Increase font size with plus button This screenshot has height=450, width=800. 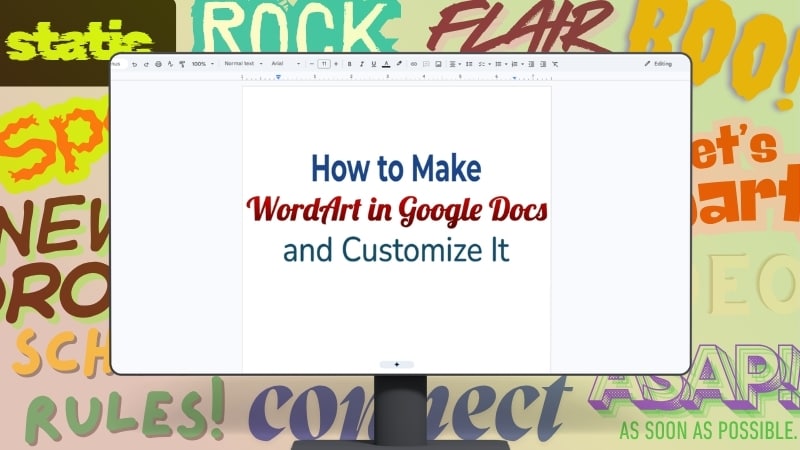[336, 64]
